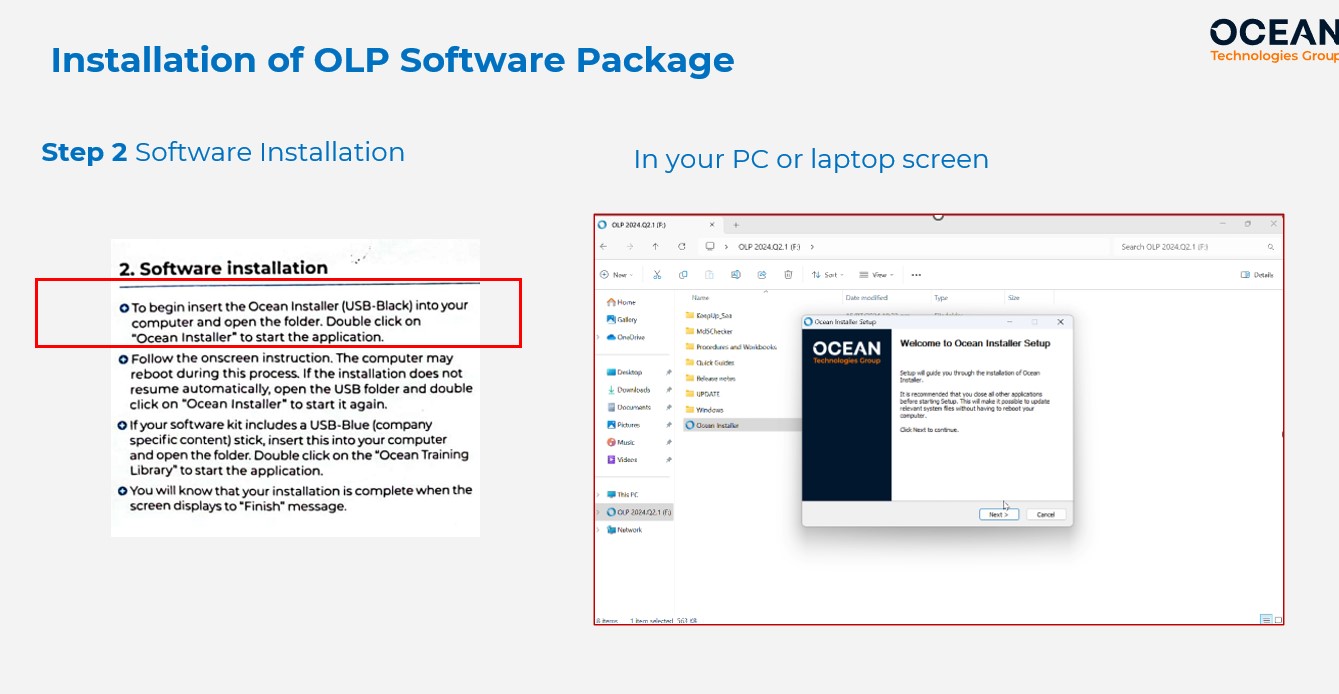
Task: Select the Ocean Installer file in list
Action: tap(716, 426)
